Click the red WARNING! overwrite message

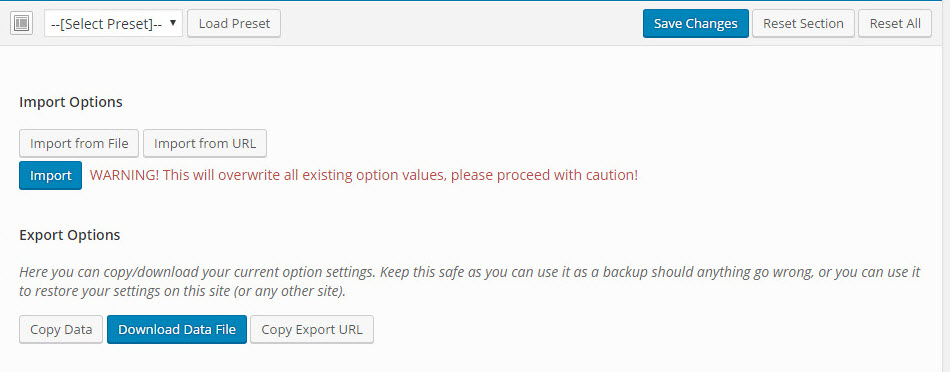point(364,176)
